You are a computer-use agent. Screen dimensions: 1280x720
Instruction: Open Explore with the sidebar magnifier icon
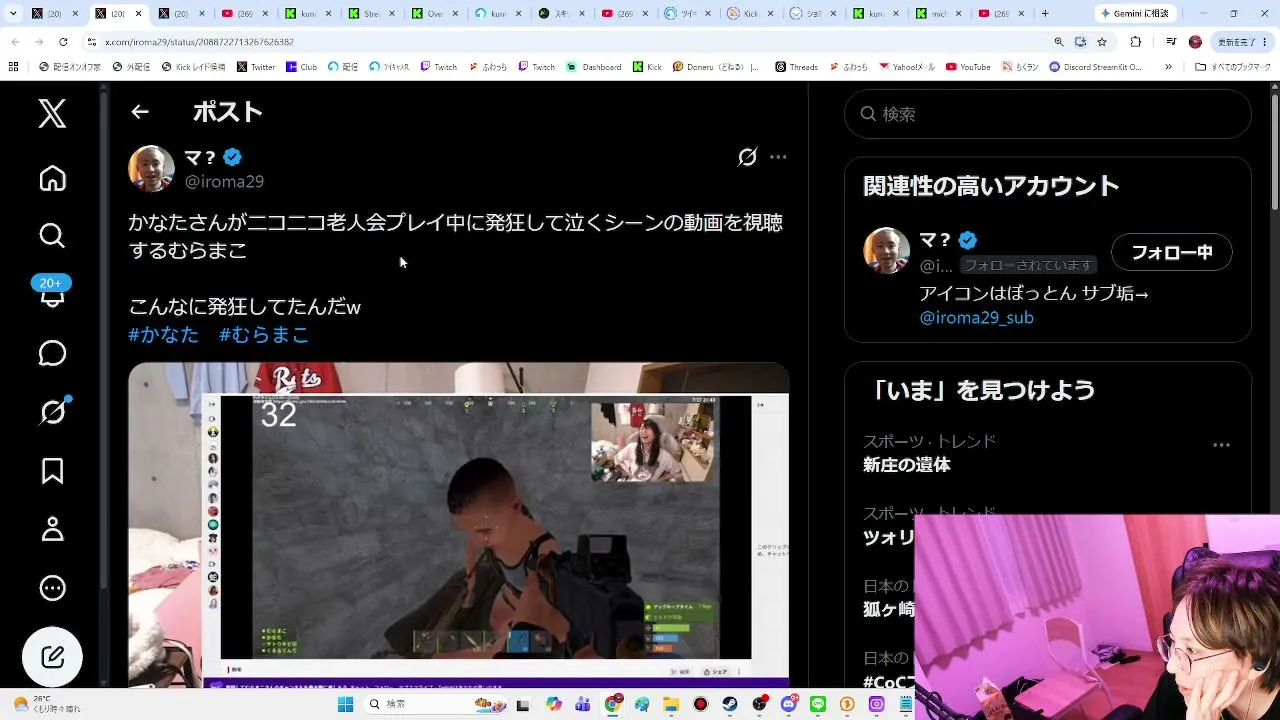coord(52,235)
